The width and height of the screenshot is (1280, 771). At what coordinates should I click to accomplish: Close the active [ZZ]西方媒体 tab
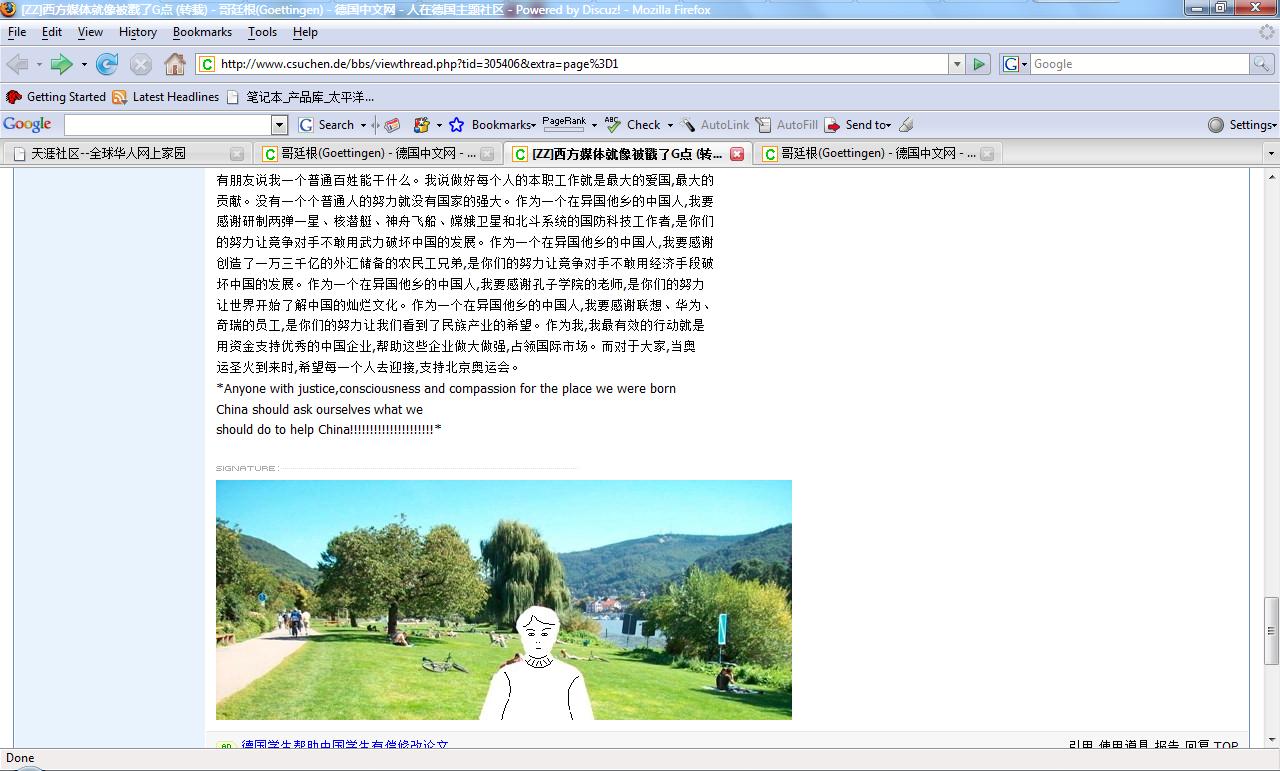coord(737,154)
